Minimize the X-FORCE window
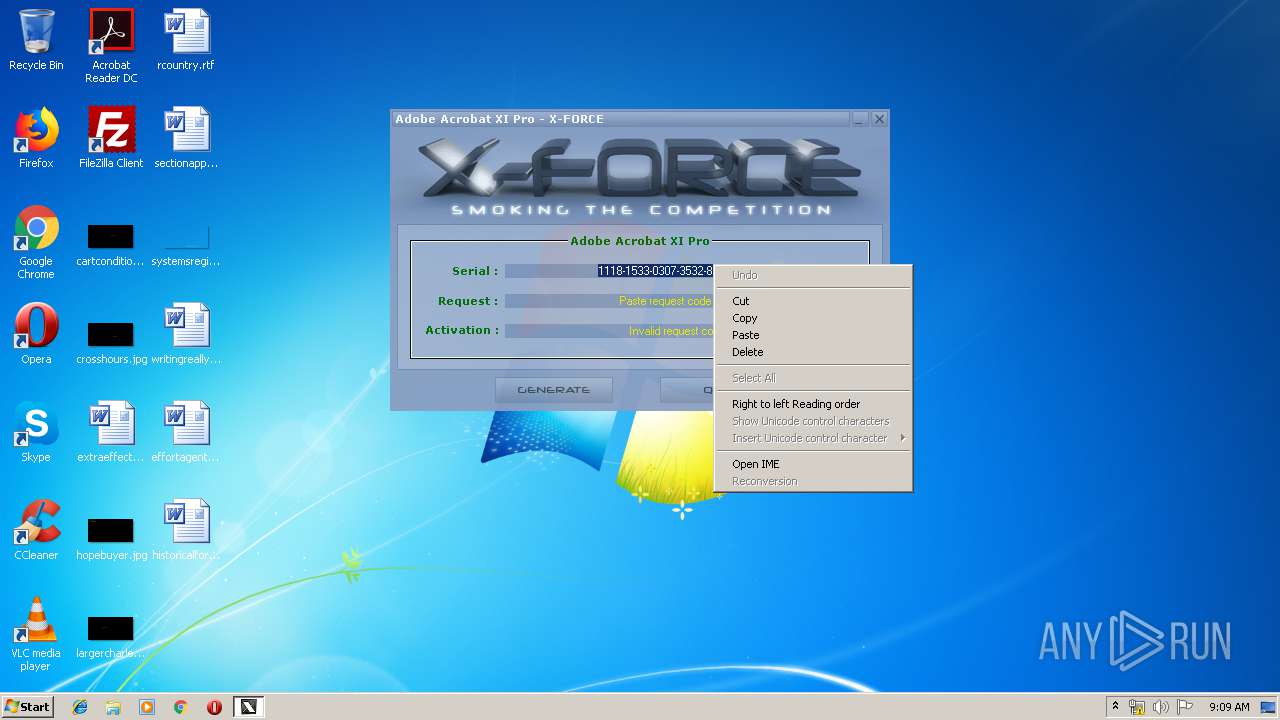The width and height of the screenshot is (1280, 720). (x=860, y=119)
